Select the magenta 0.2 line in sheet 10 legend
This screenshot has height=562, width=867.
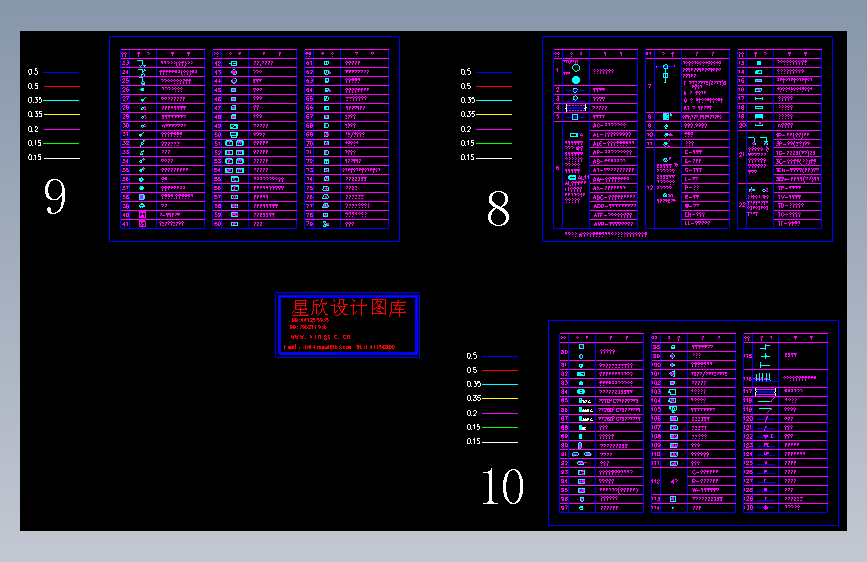tap(500, 413)
